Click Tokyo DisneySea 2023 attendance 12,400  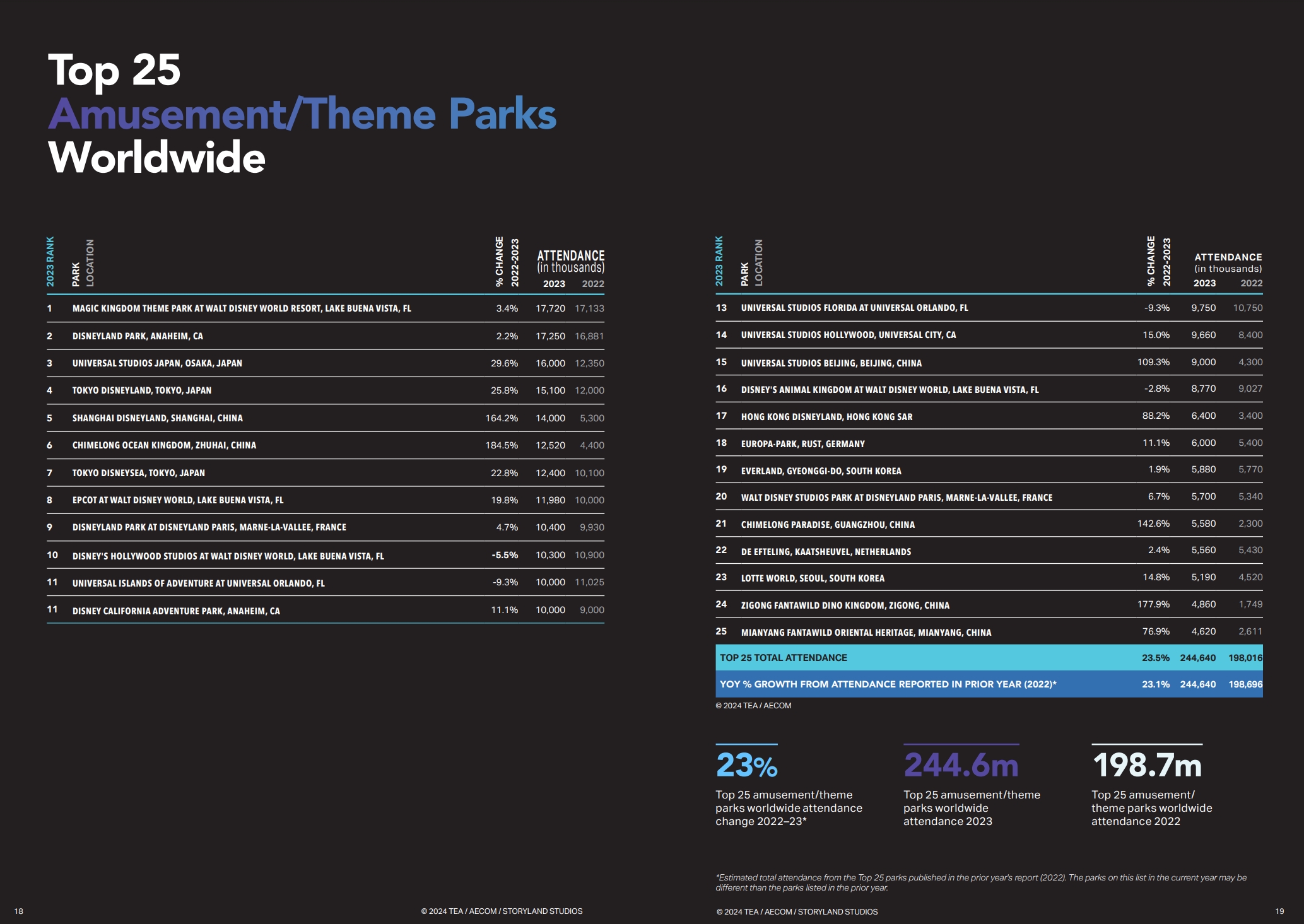[x=550, y=473]
